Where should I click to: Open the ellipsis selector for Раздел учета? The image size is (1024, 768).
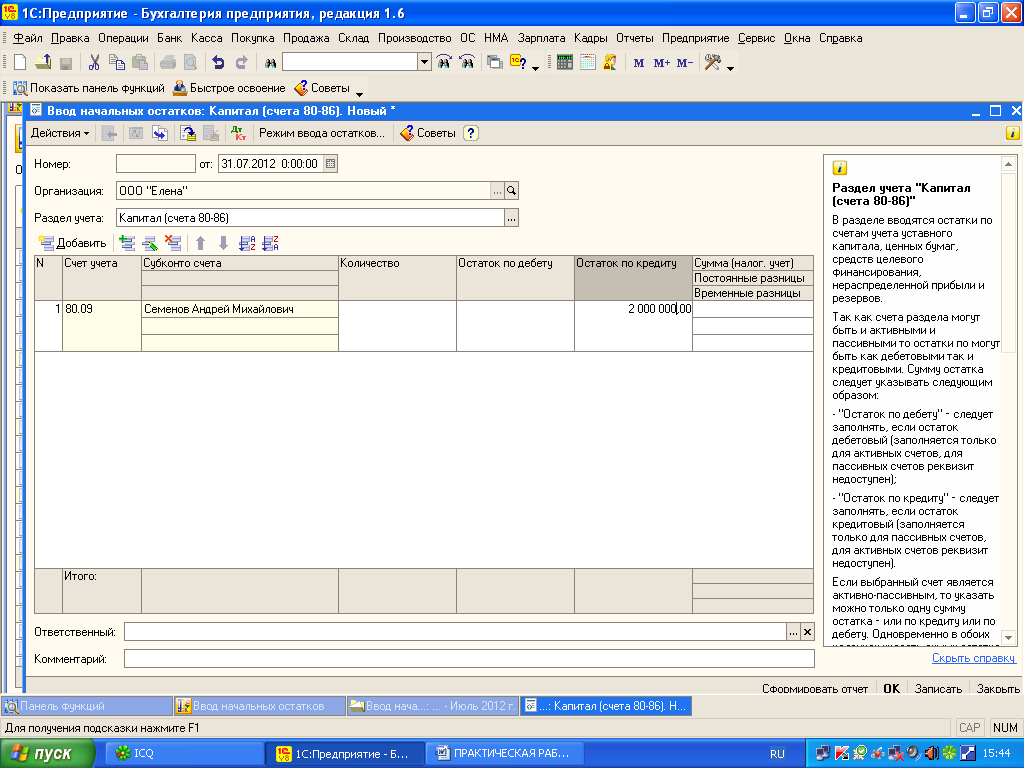(511, 218)
